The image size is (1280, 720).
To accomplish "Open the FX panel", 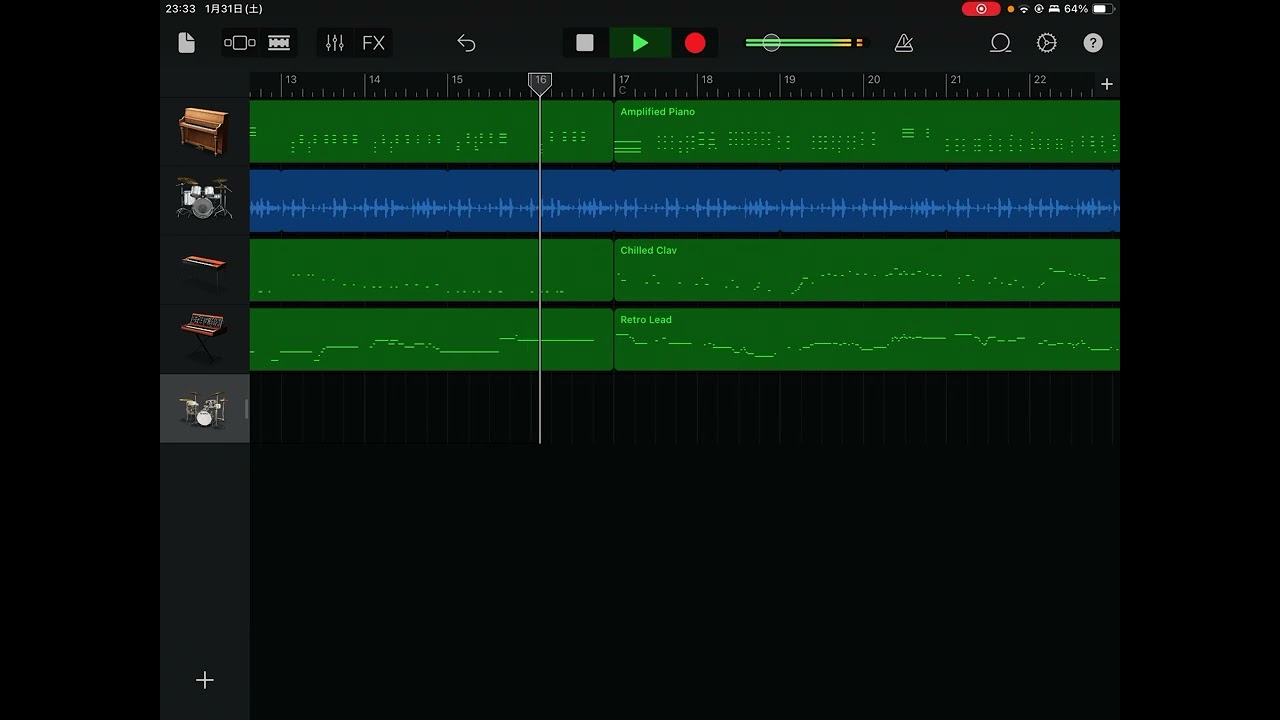I will (373, 43).
